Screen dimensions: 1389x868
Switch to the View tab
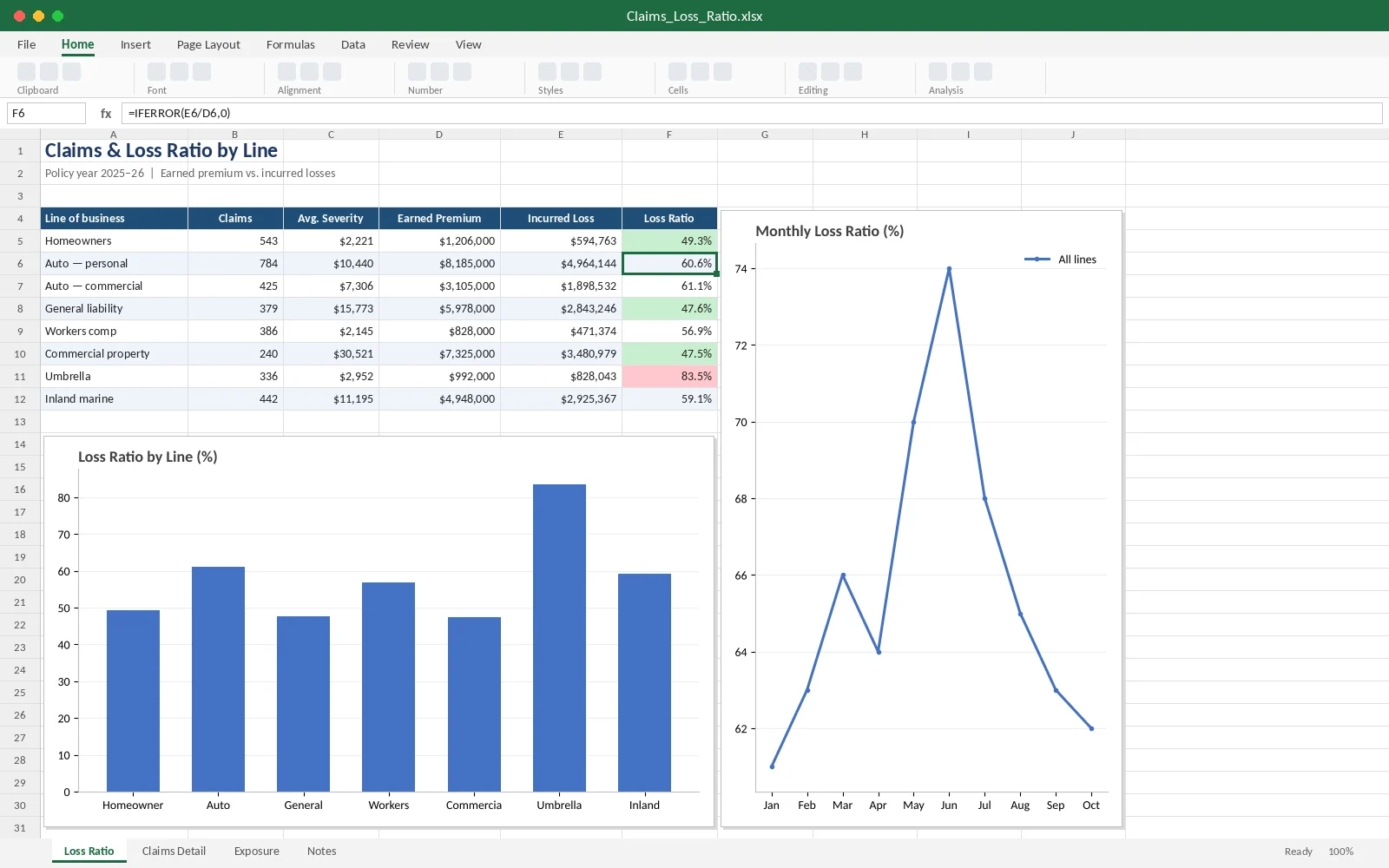pyautogui.click(x=469, y=44)
